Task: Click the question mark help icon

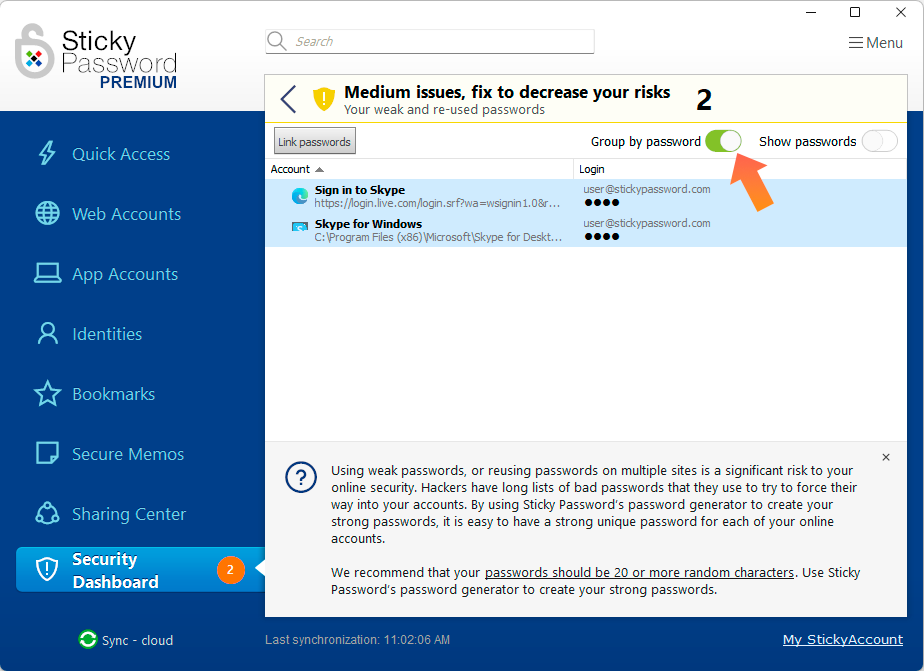Action: (301, 477)
